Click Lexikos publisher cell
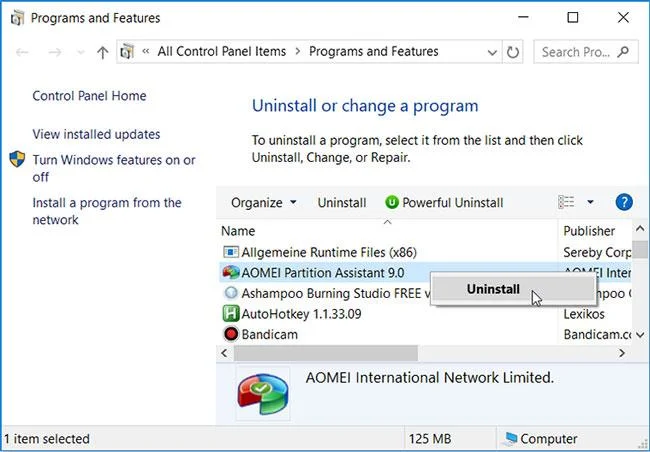Screen dimensions: 650x452 584,314
